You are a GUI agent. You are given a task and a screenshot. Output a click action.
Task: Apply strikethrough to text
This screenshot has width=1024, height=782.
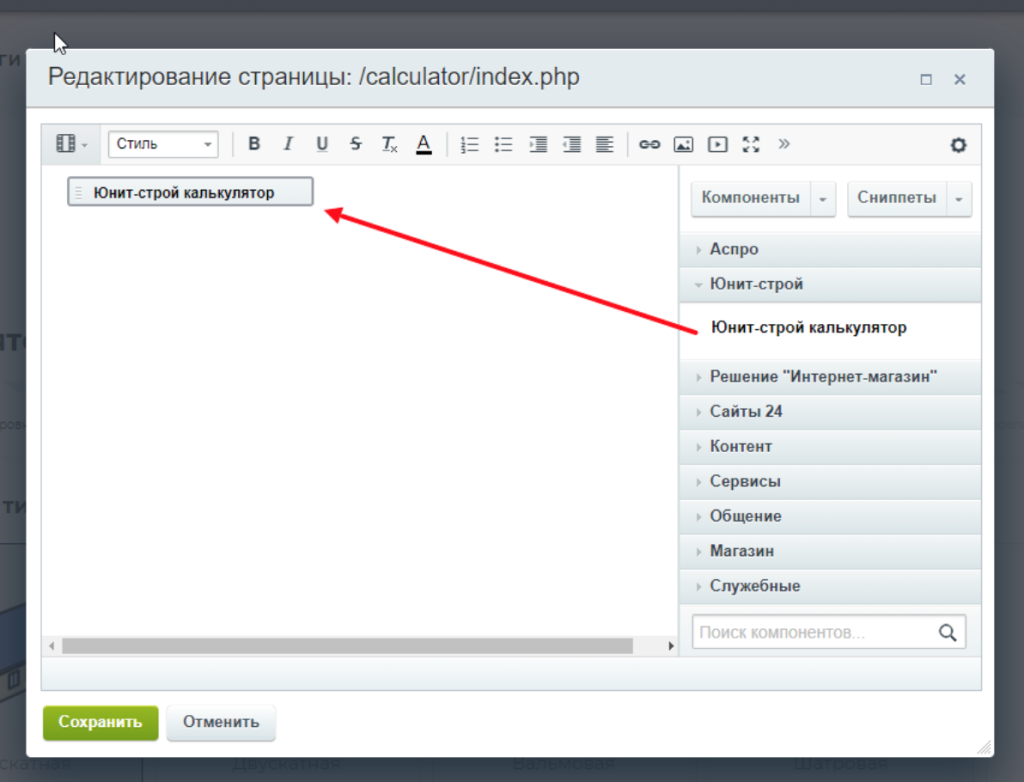coord(355,143)
